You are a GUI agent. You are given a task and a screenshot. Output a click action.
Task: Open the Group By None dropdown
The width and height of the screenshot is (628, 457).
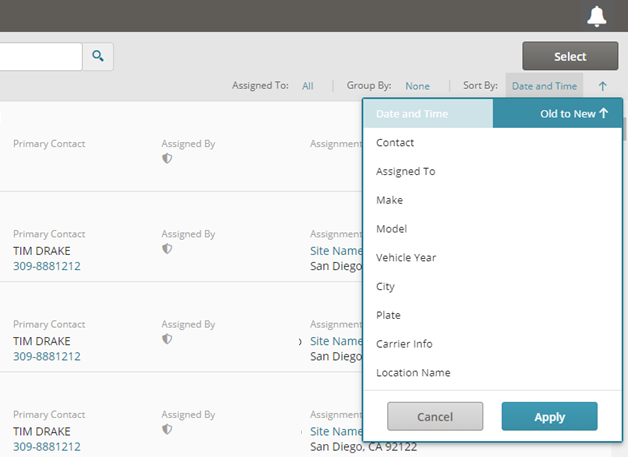417,86
